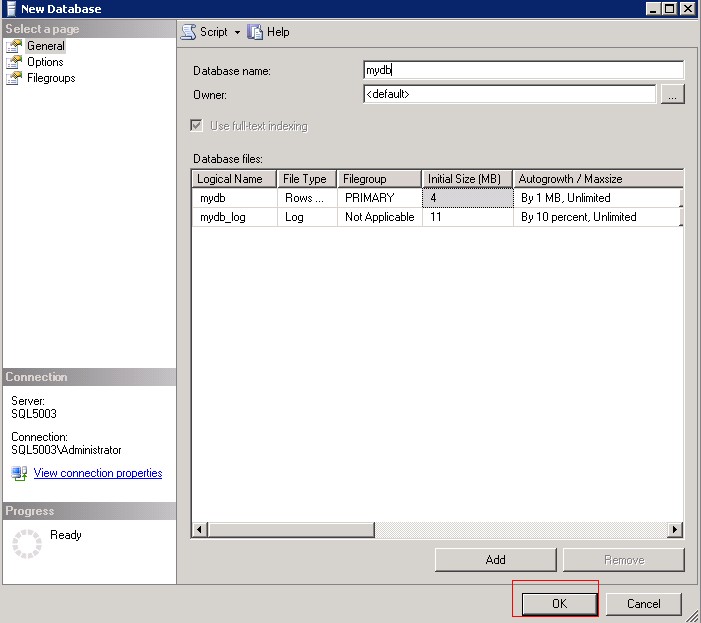Screen dimensions: 701x623
Task: Click the Script icon in the toolbar
Action: [x=188, y=32]
